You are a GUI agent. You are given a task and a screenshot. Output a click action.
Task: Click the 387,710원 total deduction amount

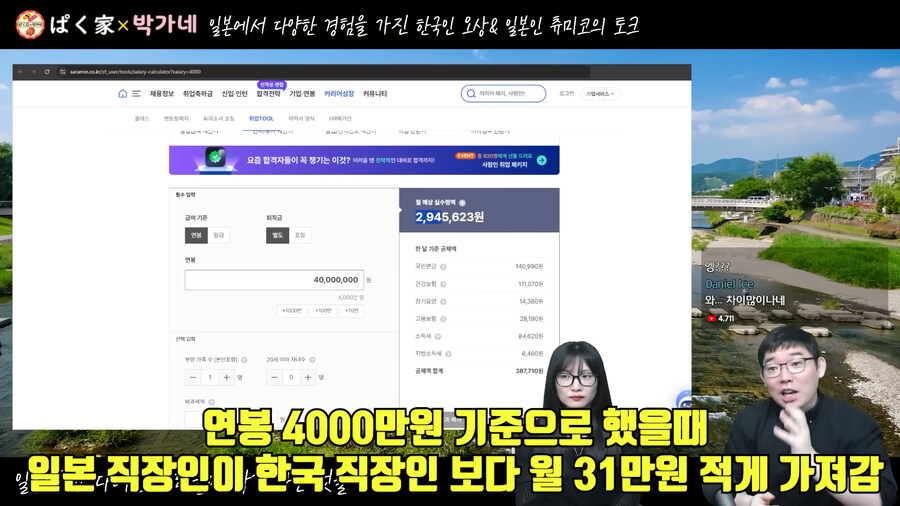[529, 371]
